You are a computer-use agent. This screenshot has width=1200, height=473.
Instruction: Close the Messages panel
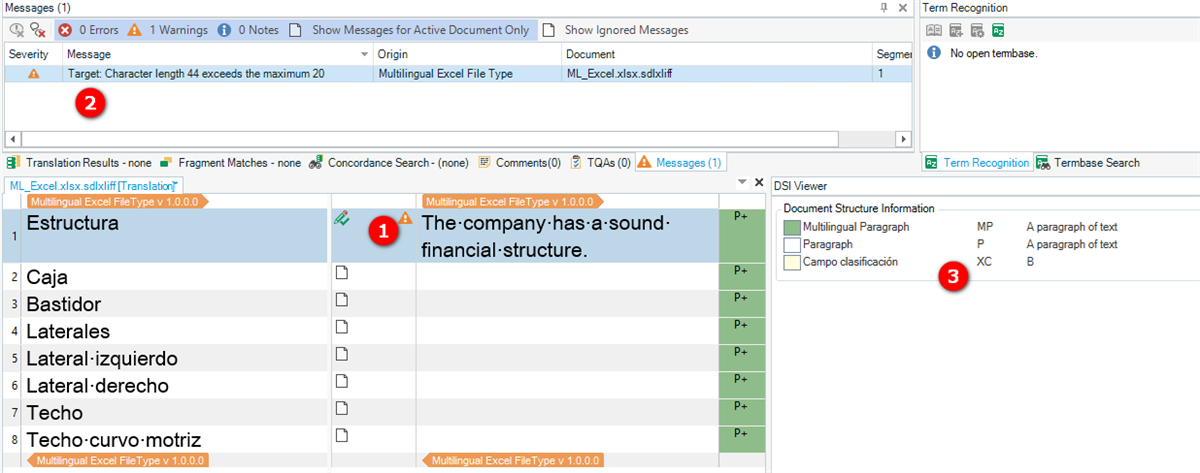903,7
